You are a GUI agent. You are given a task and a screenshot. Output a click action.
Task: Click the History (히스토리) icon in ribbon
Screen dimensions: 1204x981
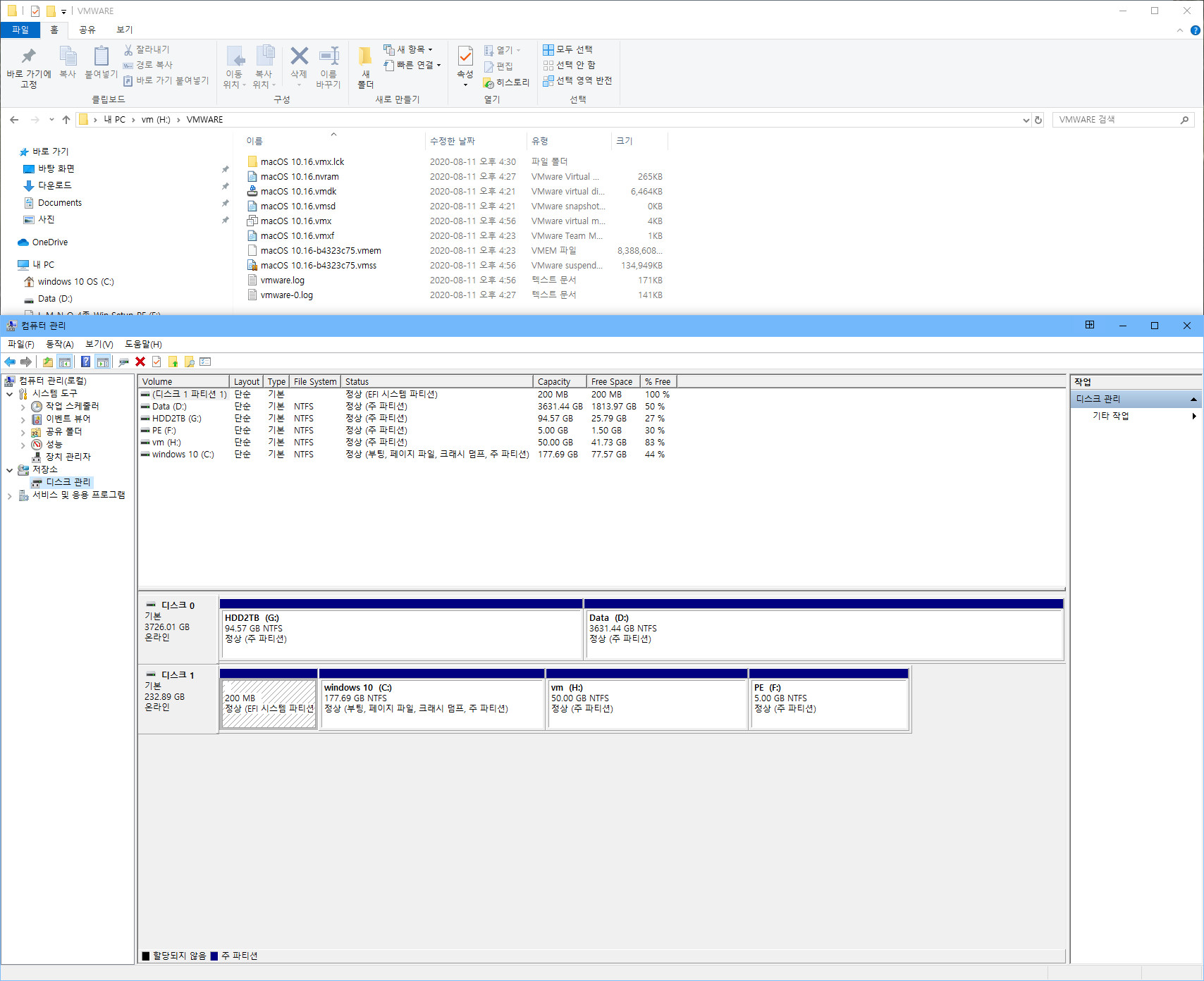pyautogui.click(x=489, y=83)
